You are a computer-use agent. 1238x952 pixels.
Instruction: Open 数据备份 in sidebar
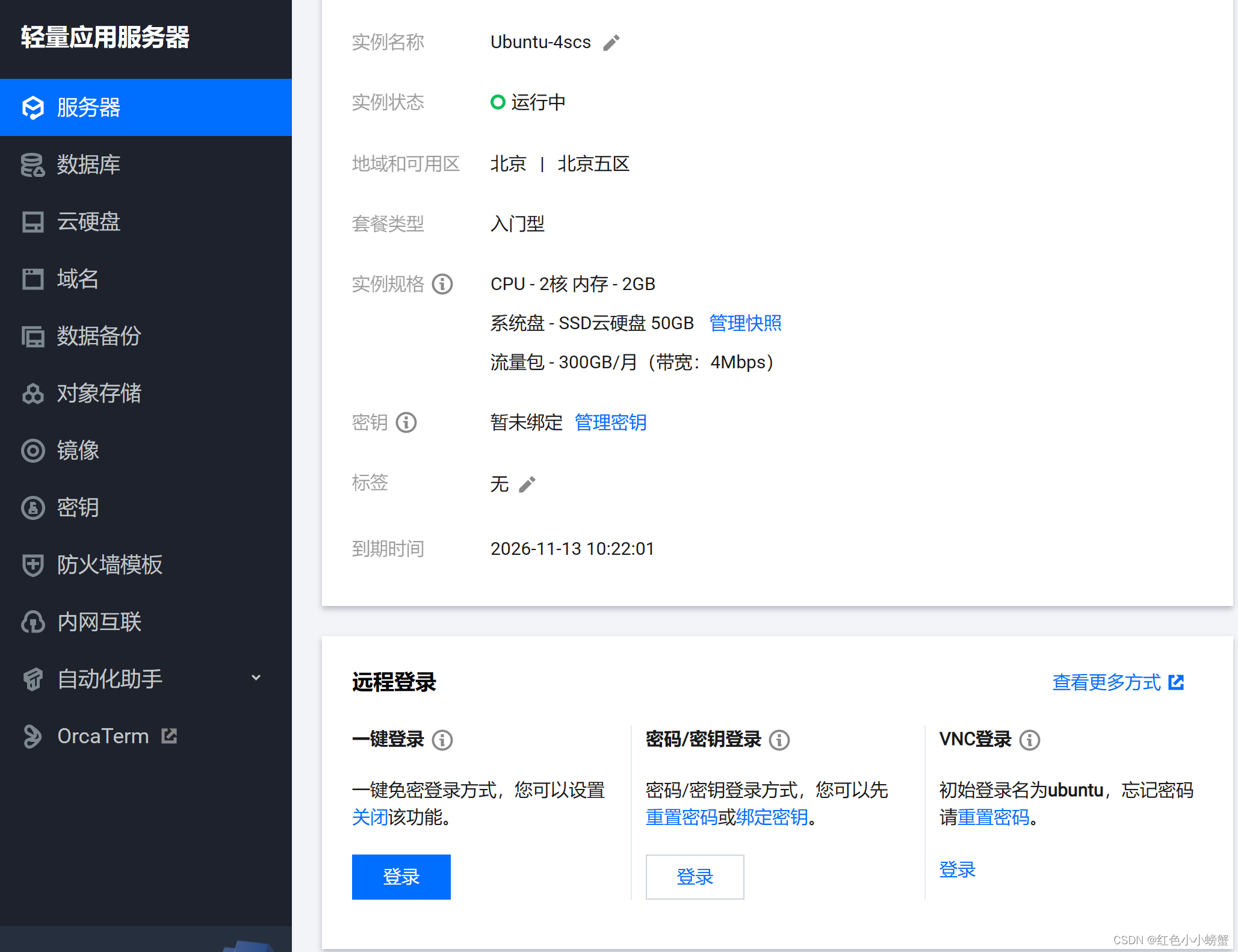click(146, 336)
